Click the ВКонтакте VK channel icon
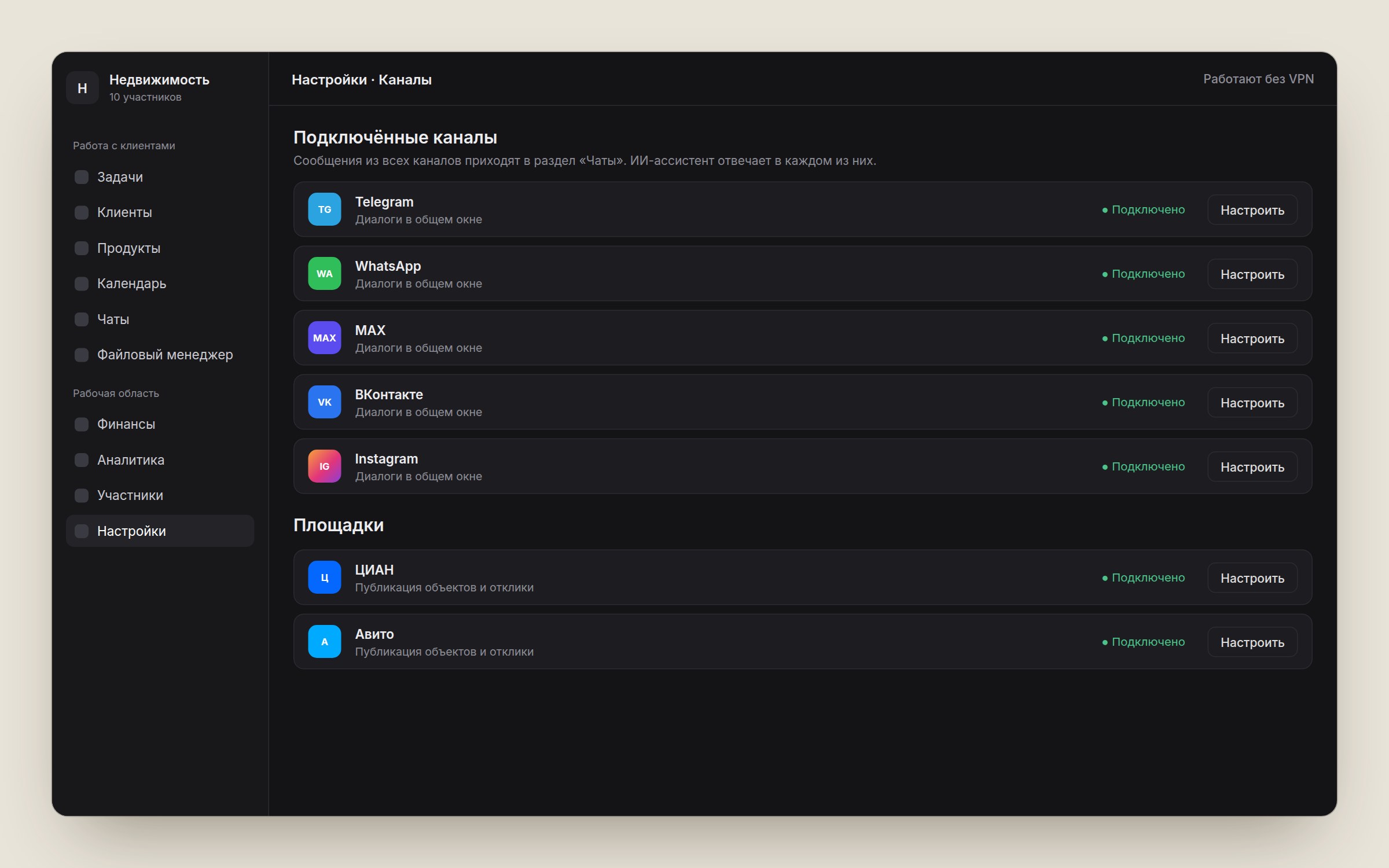Viewport: 1389px width, 868px height. click(x=324, y=402)
